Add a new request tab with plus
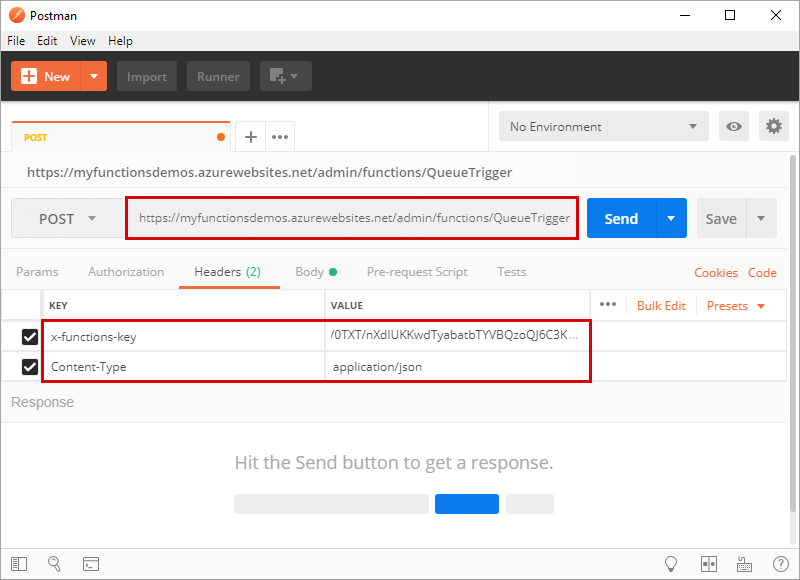This screenshot has height=580, width=800. (x=251, y=137)
